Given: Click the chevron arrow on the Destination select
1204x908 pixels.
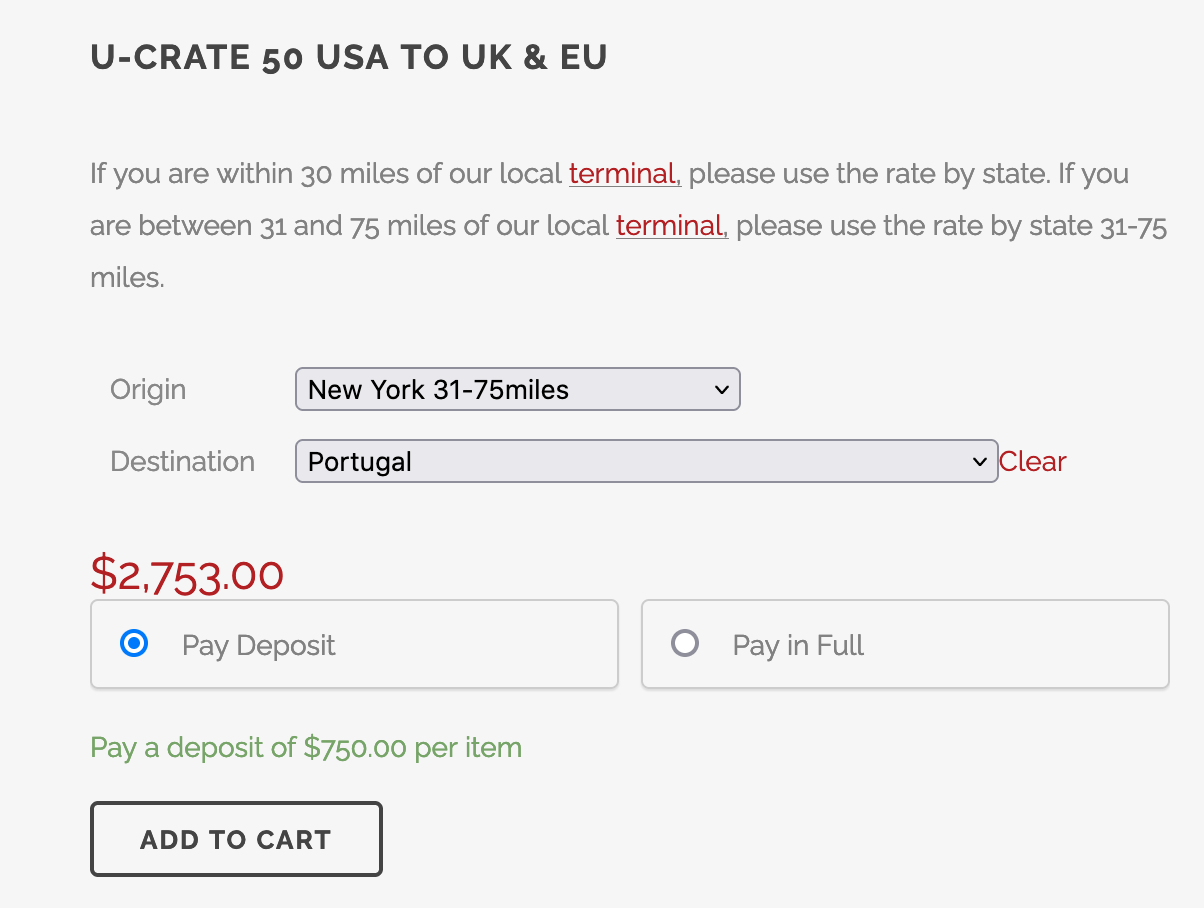Looking at the screenshot, I should pyautogui.click(x=980, y=462).
